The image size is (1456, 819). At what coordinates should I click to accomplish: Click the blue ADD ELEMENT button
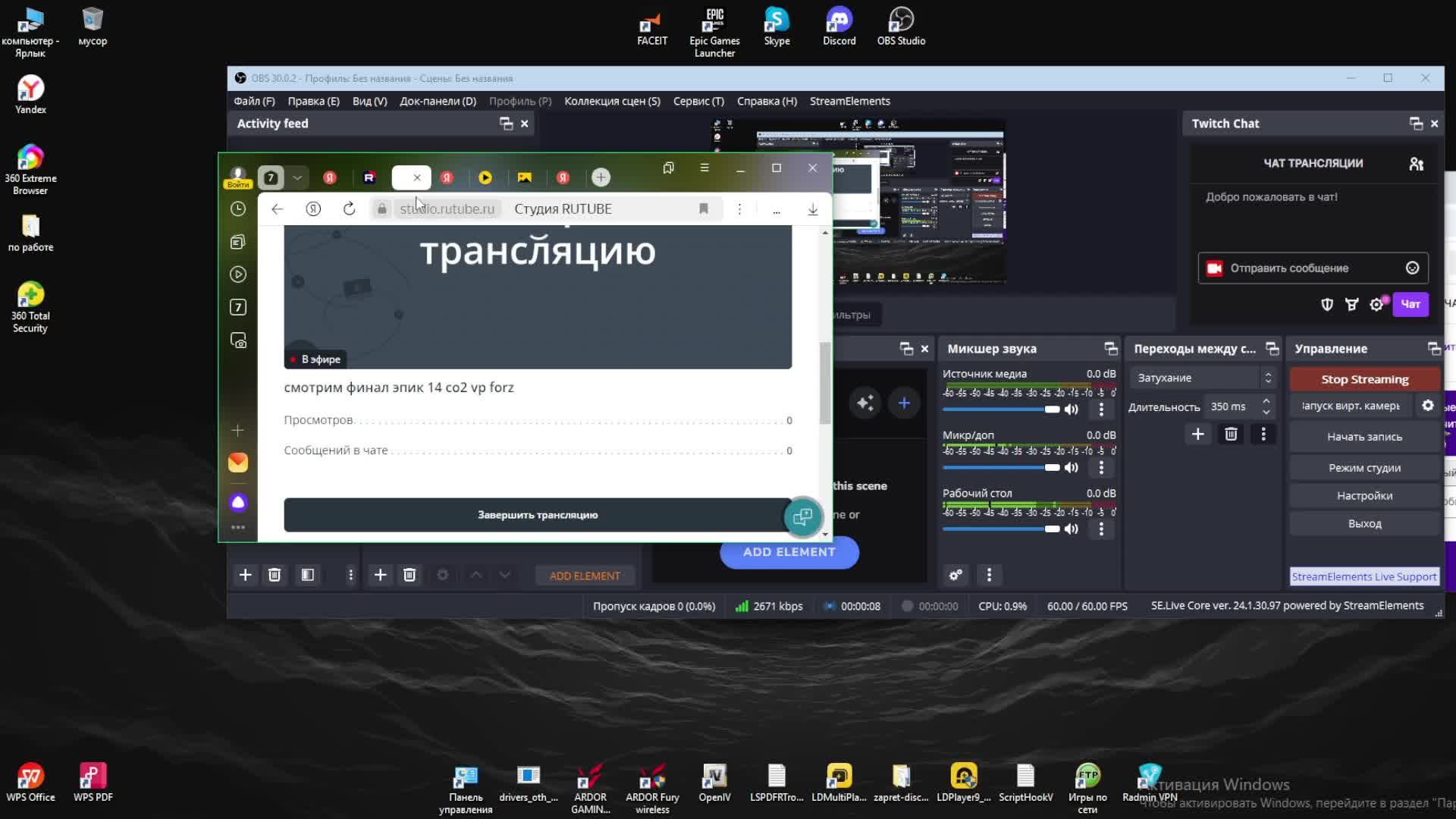(x=789, y=552)
